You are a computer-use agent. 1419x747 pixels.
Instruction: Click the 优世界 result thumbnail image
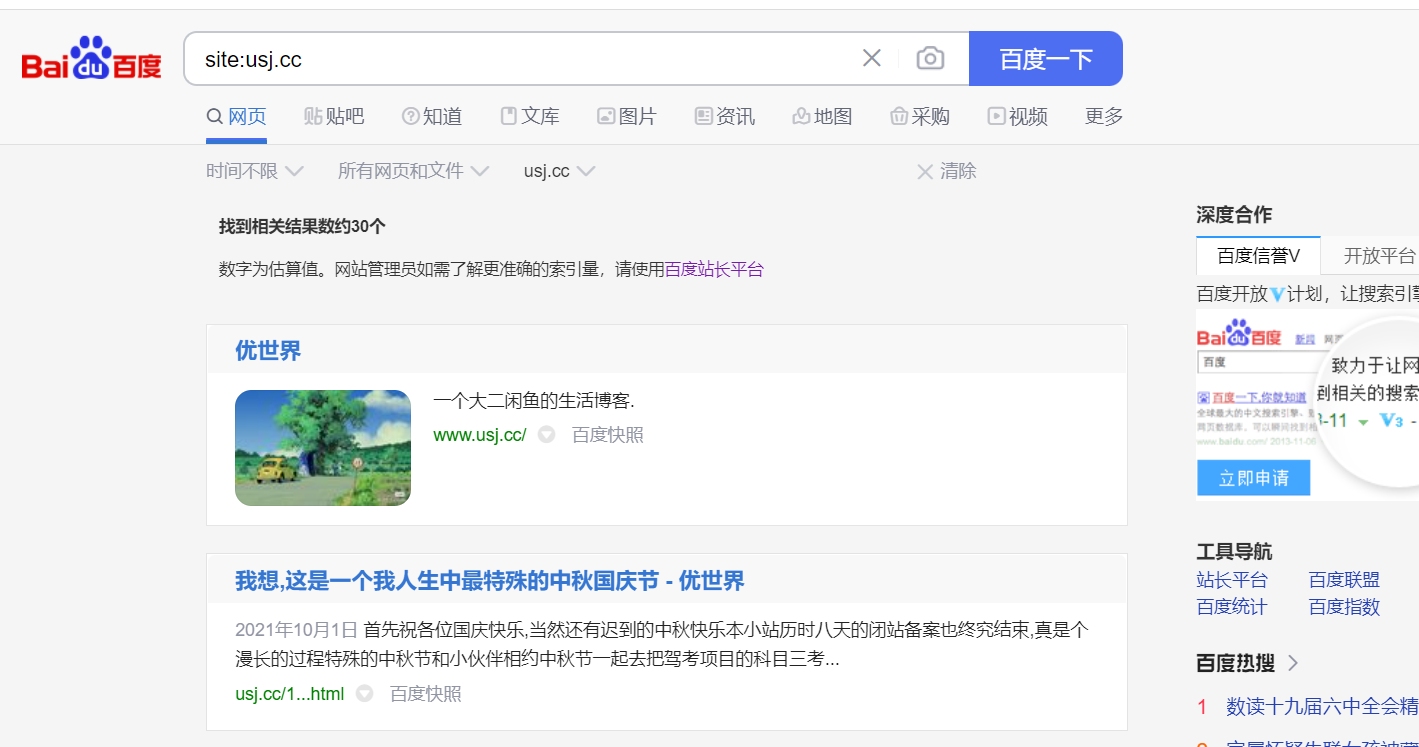(x=323, y=448)
